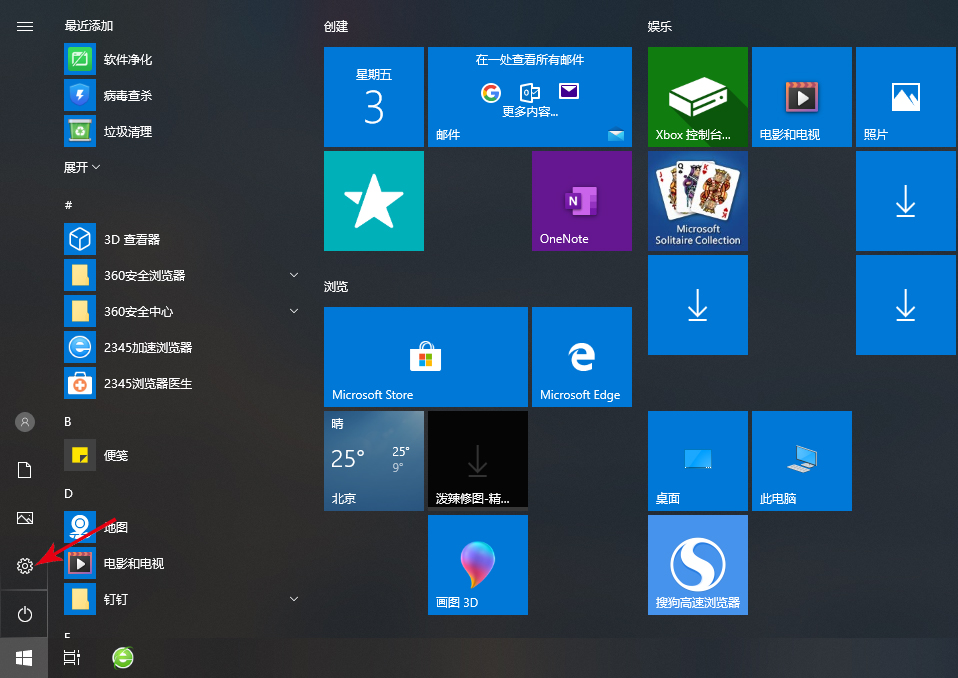Open 3D 查看器 from the app list
This screenshot has height=678, width=958.
182,239
